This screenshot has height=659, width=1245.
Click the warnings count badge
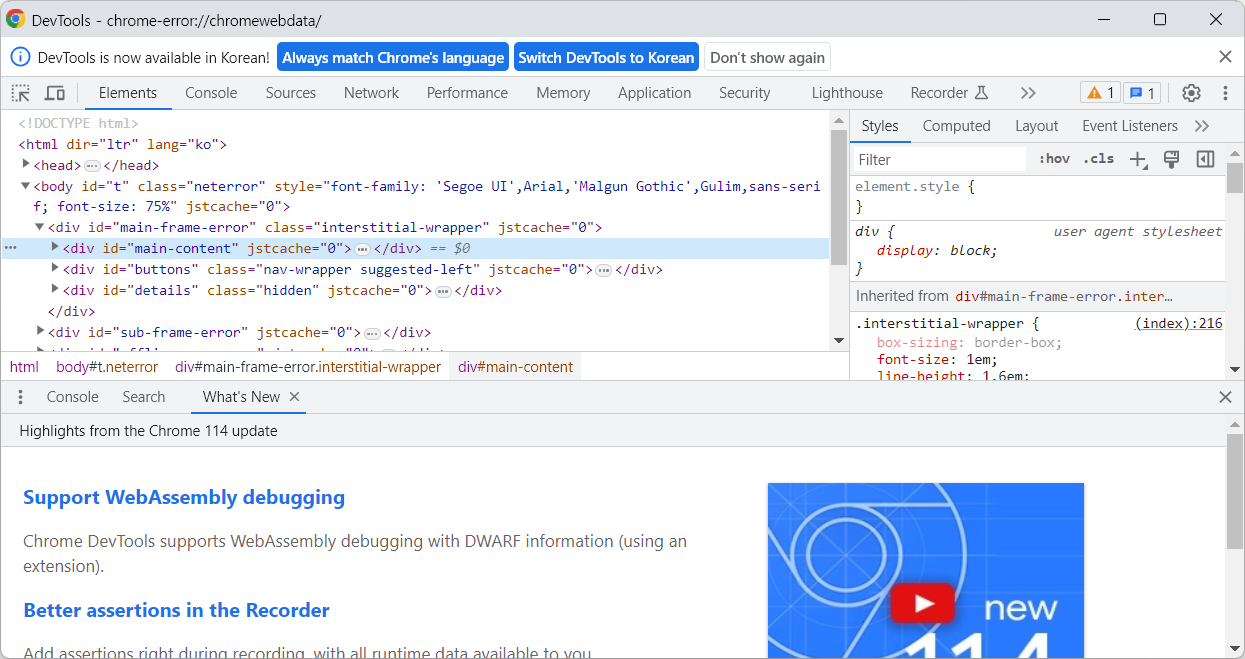(1100, 93)
